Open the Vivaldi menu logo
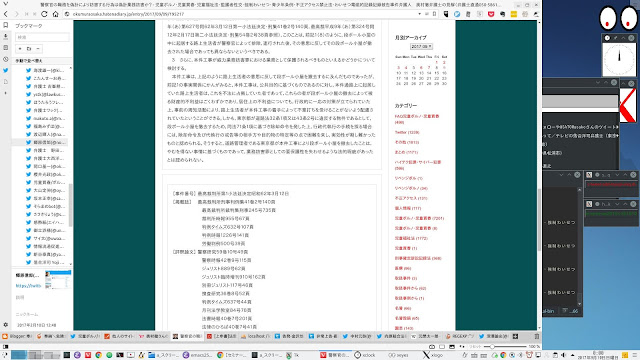The height and width of the screenshot is (360, 640). click(x=5, y=4)
